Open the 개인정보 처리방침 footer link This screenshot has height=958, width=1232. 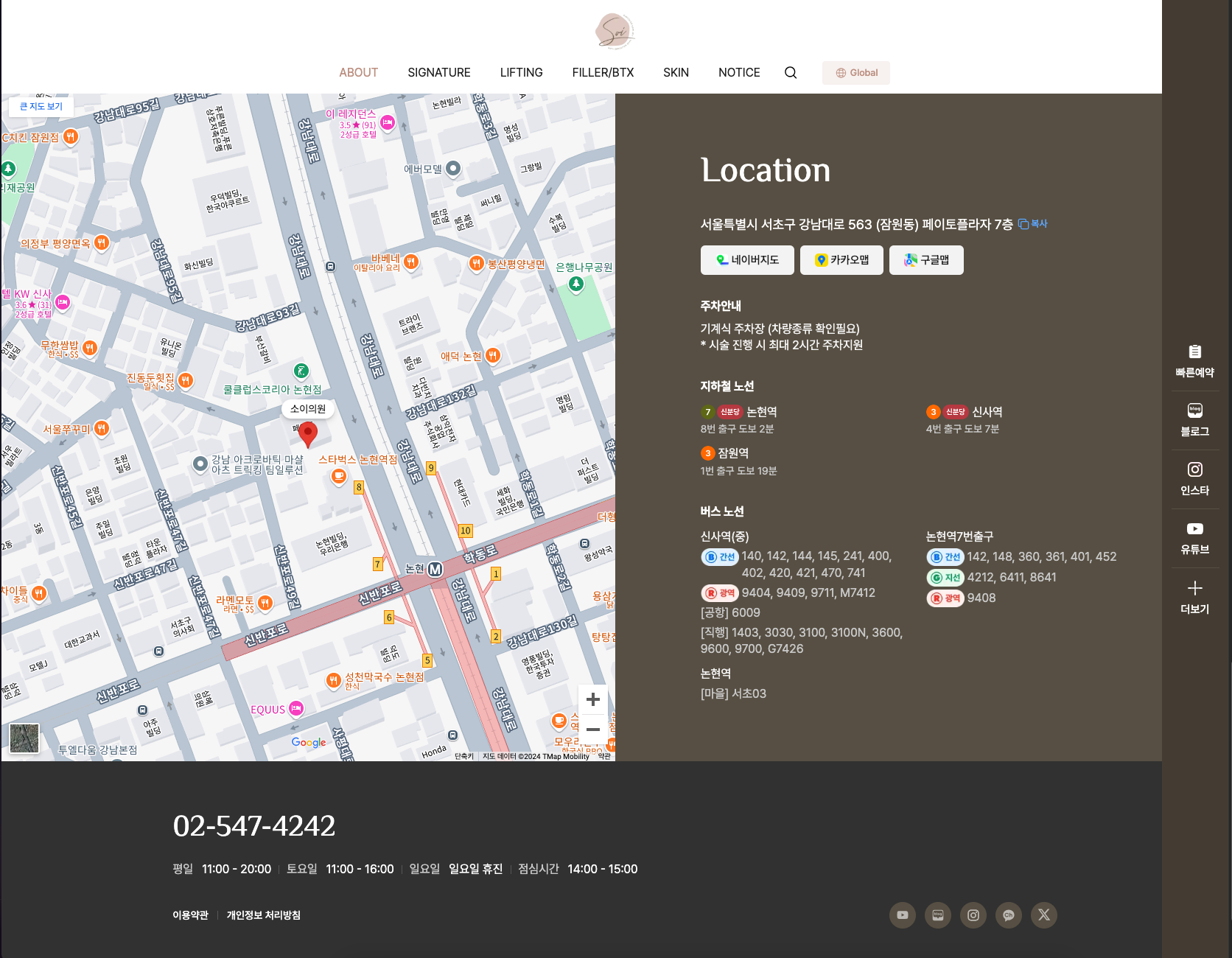point(263,915)
